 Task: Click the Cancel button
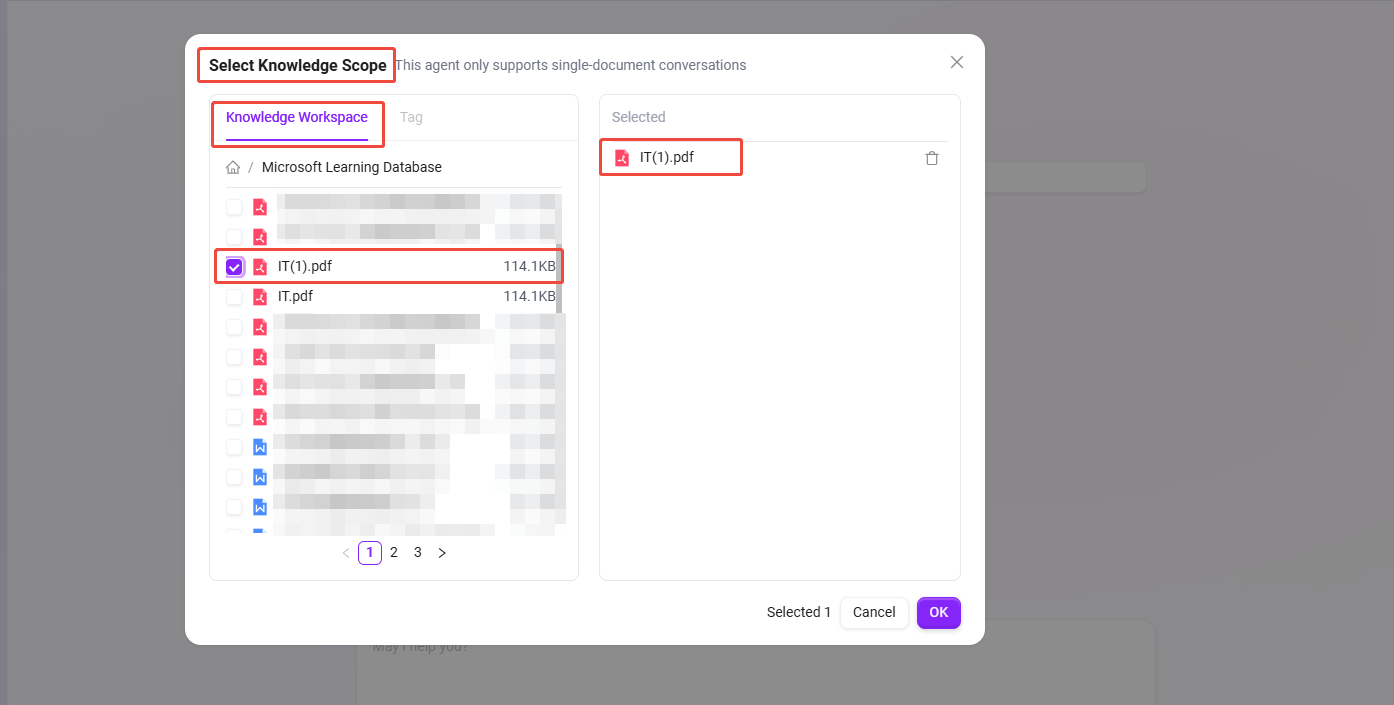pyautogui.click(x=874, y=612)
